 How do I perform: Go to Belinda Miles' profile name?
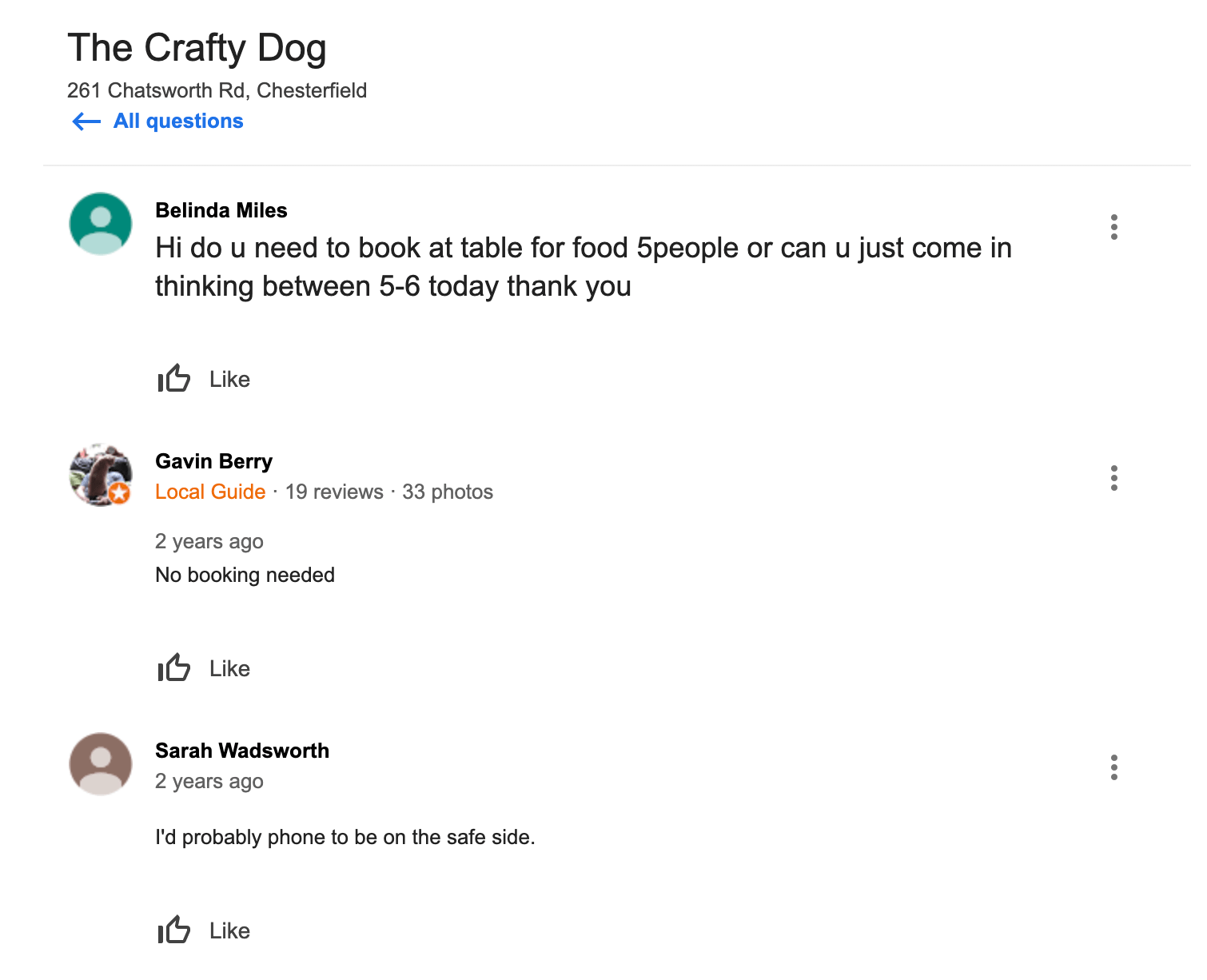[x=221, y=210]
